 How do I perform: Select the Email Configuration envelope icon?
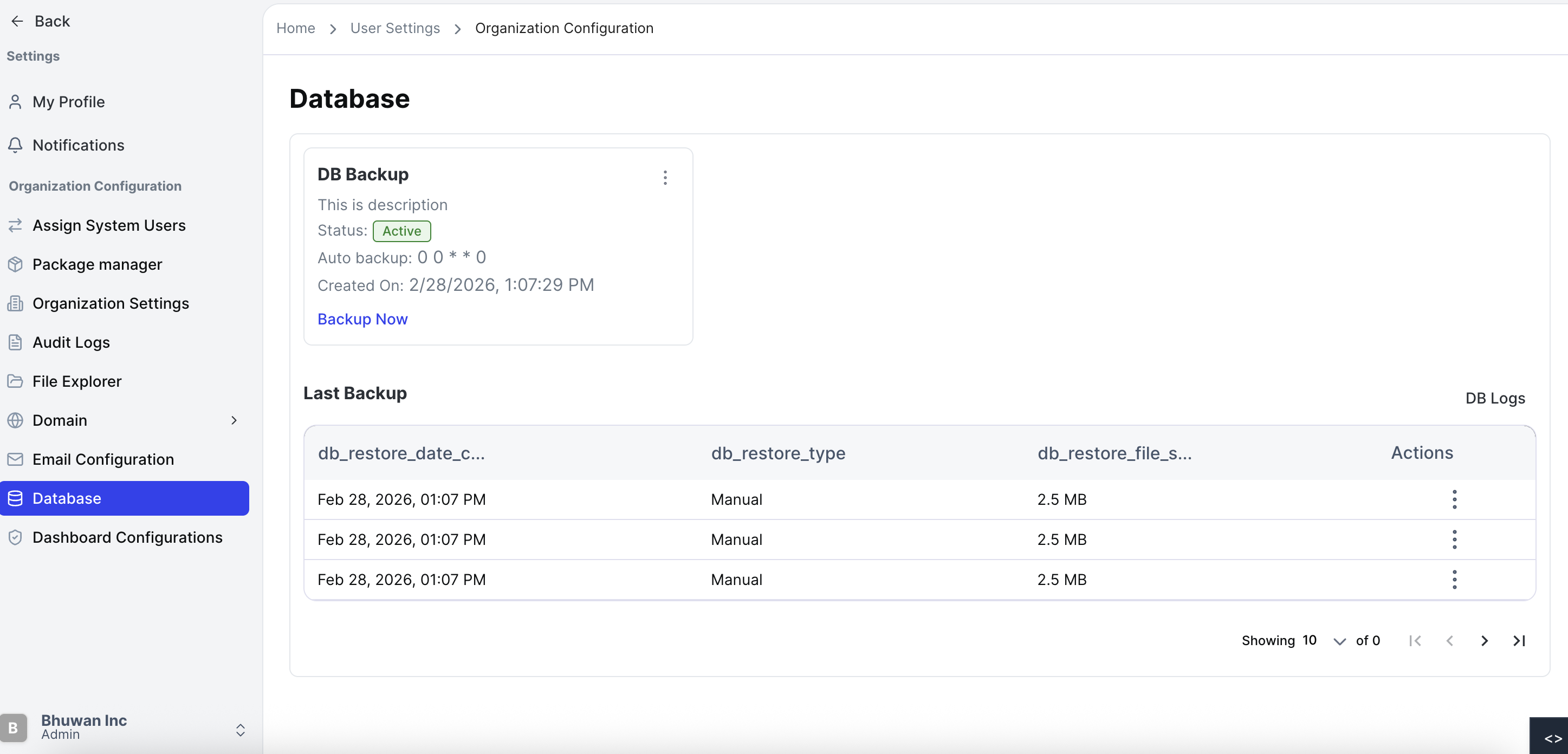[16, 459]
